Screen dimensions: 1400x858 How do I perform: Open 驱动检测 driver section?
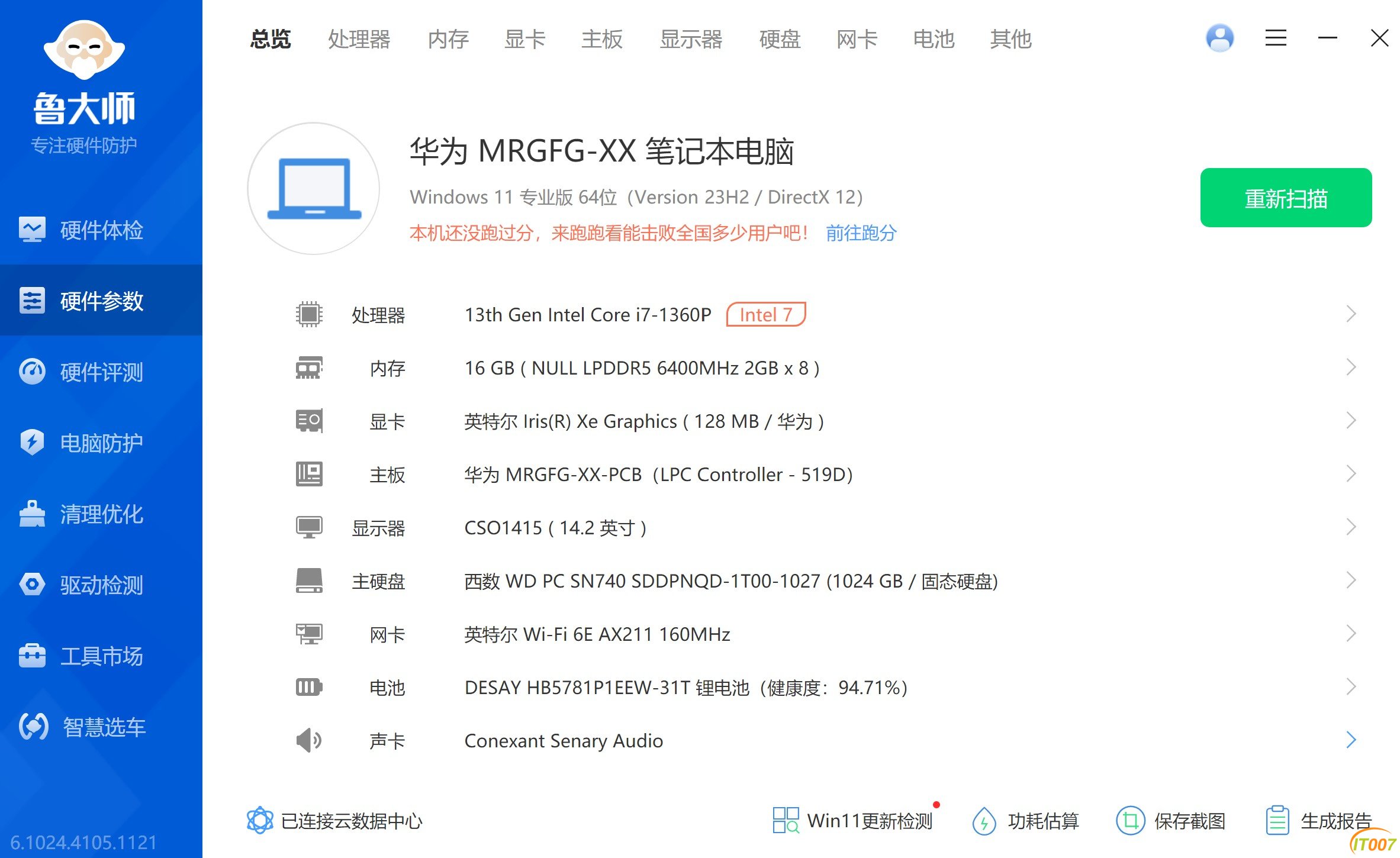(101, 585)
